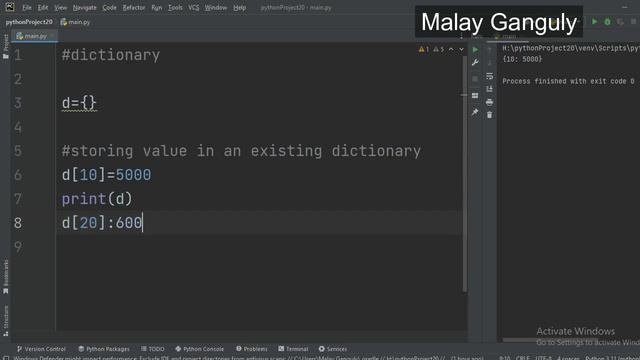Open the Services tool window
This screenshot has height=360, width=640.
tap(333, 349)
